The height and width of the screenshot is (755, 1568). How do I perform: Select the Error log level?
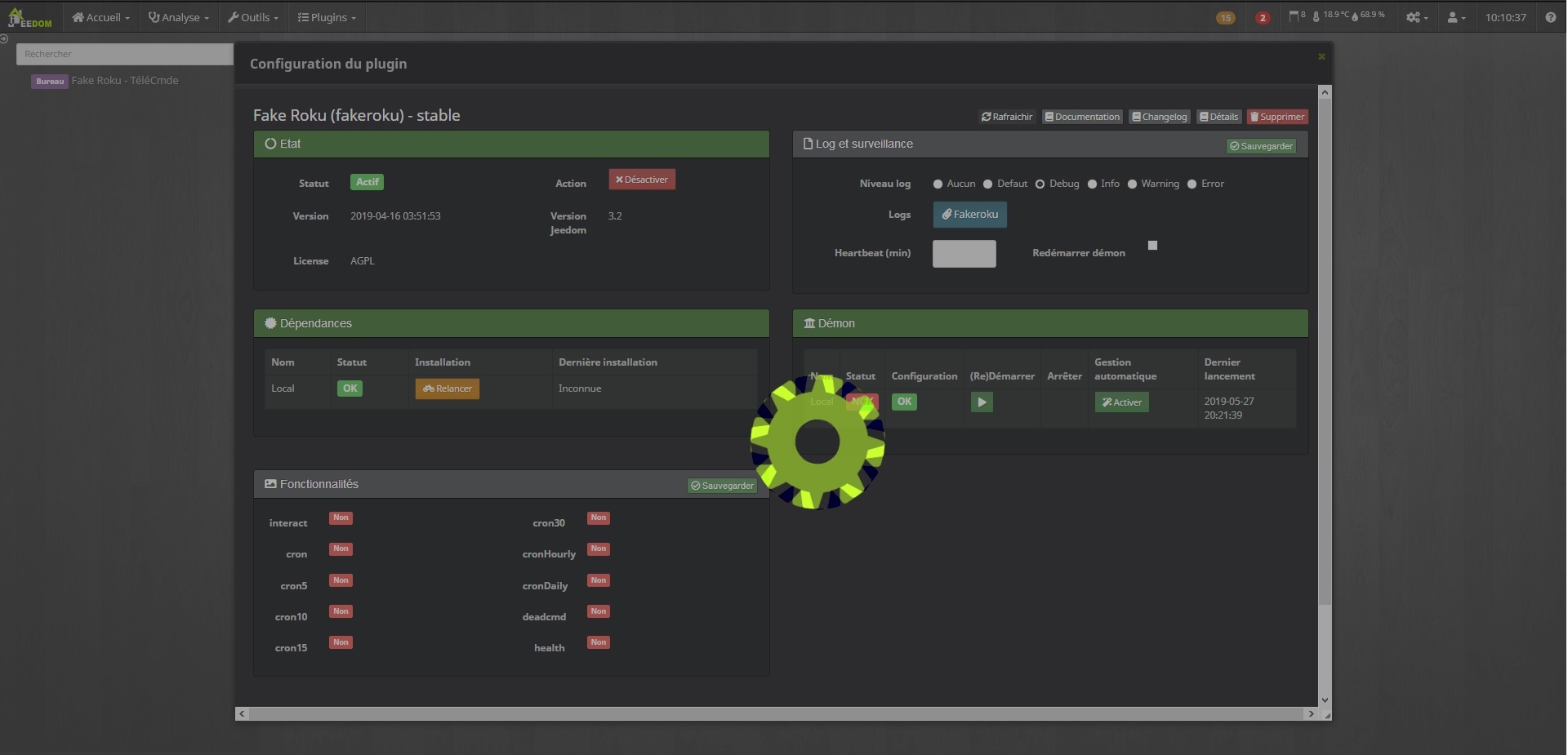[1192, 184]
